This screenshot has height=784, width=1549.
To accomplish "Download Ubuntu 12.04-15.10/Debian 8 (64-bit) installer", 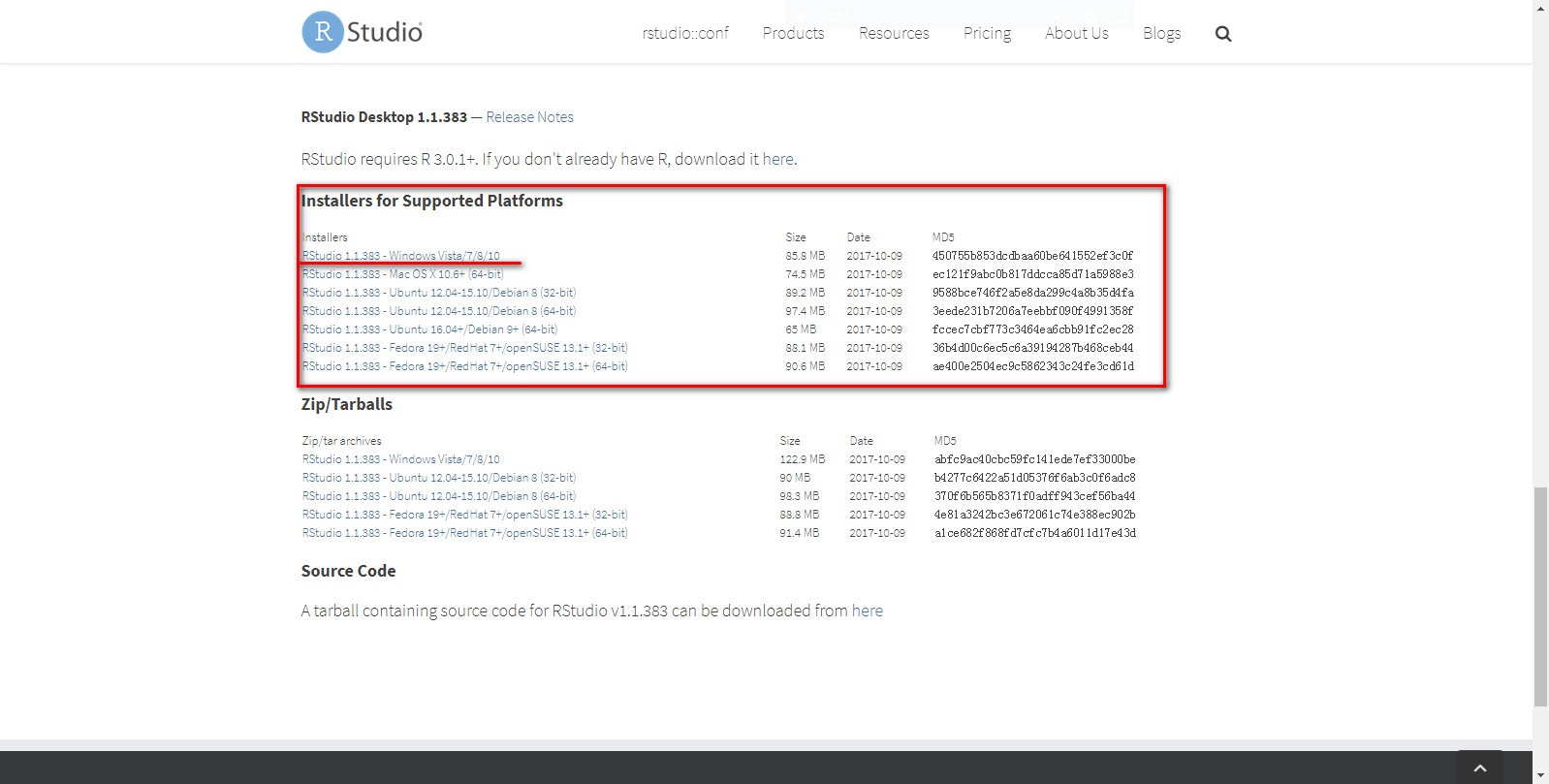I will pos(439,311).
